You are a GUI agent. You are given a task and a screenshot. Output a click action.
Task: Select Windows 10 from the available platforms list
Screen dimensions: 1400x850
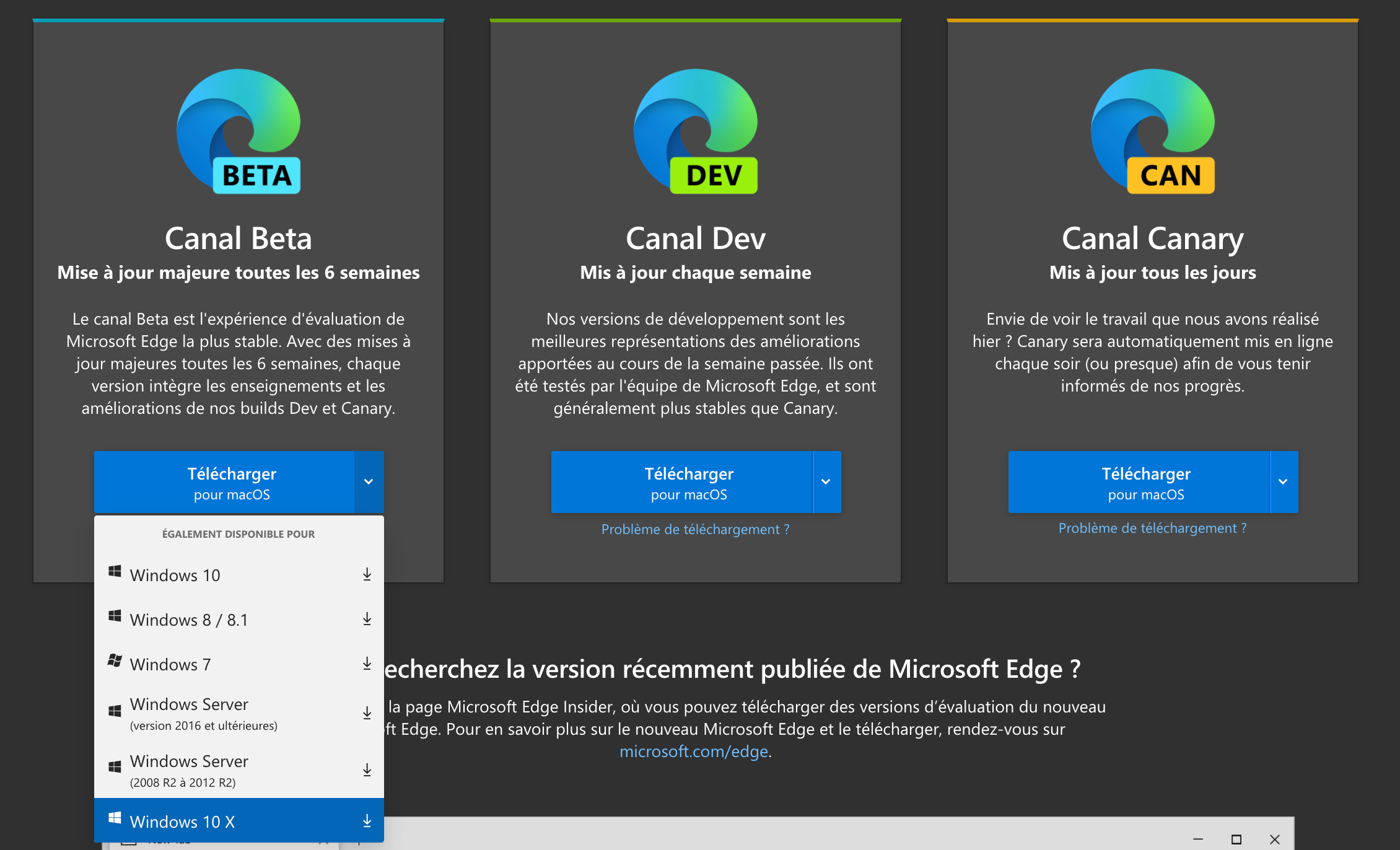[175, 574]
